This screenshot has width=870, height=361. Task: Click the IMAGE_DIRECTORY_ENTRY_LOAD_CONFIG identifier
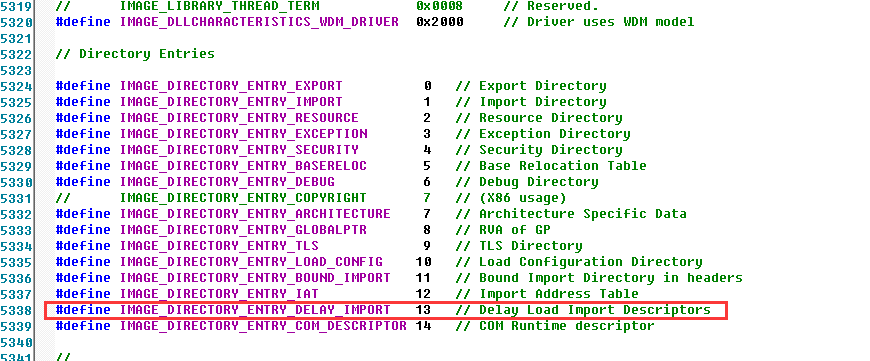(251, 262)
